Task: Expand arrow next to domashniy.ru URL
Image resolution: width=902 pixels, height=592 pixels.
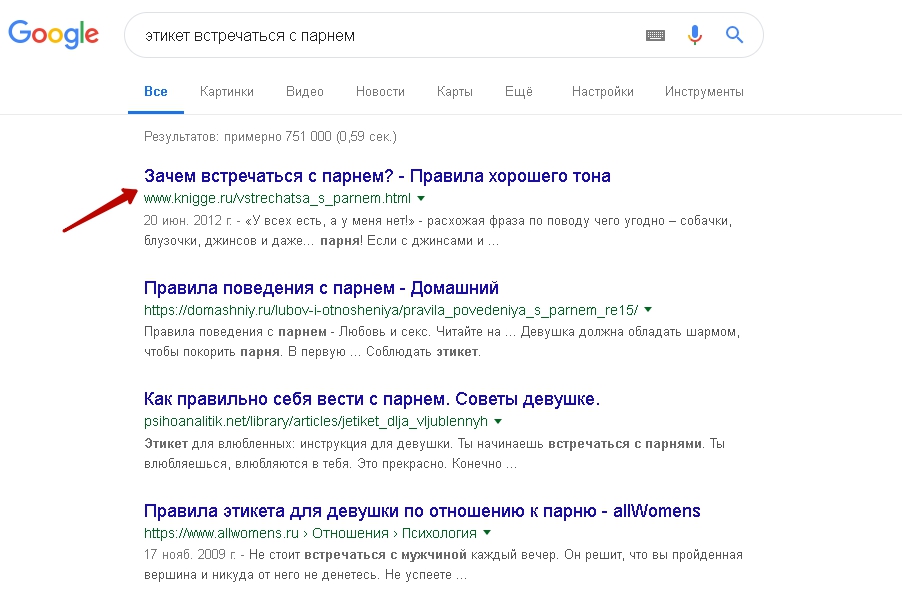Action: (648, 310)
